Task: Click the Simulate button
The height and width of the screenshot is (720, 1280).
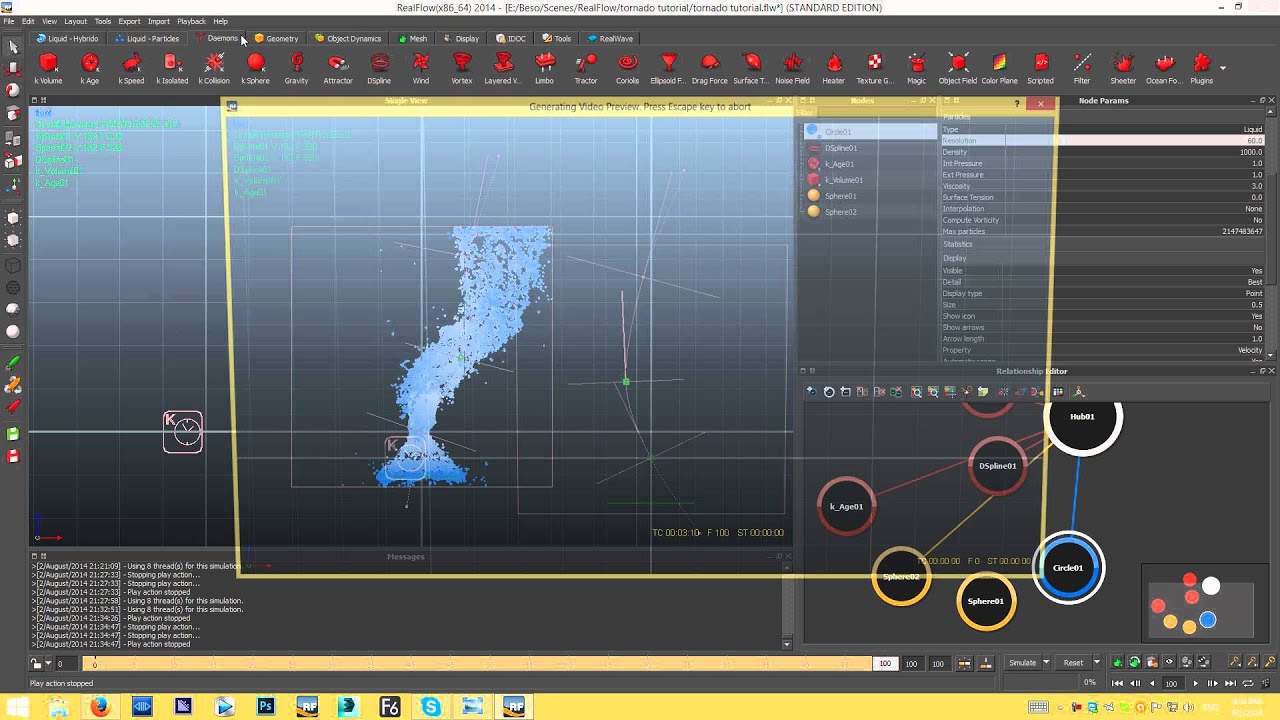Action: (1023, 663)
